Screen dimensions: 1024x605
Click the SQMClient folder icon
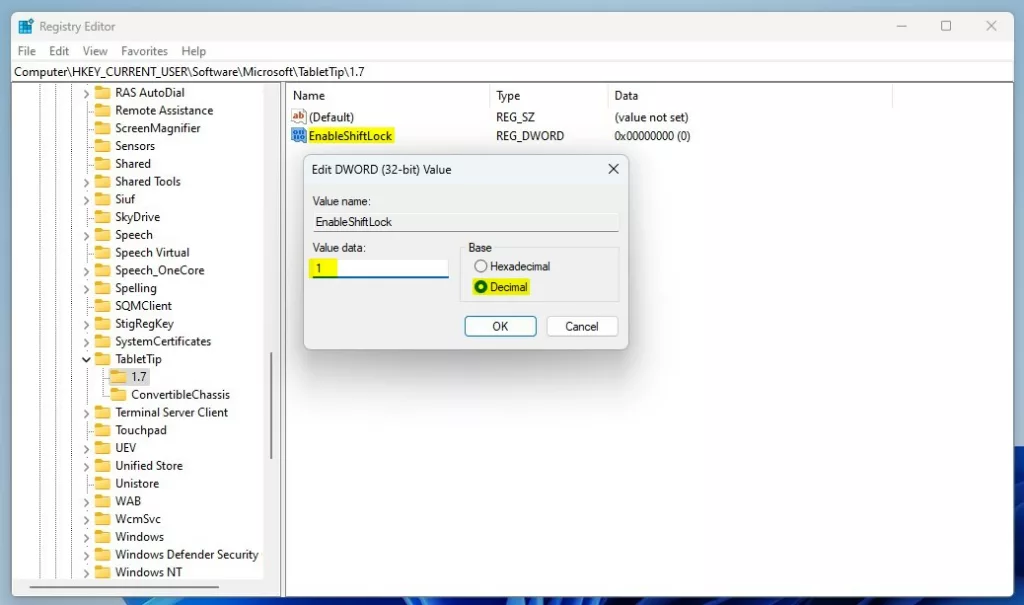103,305
